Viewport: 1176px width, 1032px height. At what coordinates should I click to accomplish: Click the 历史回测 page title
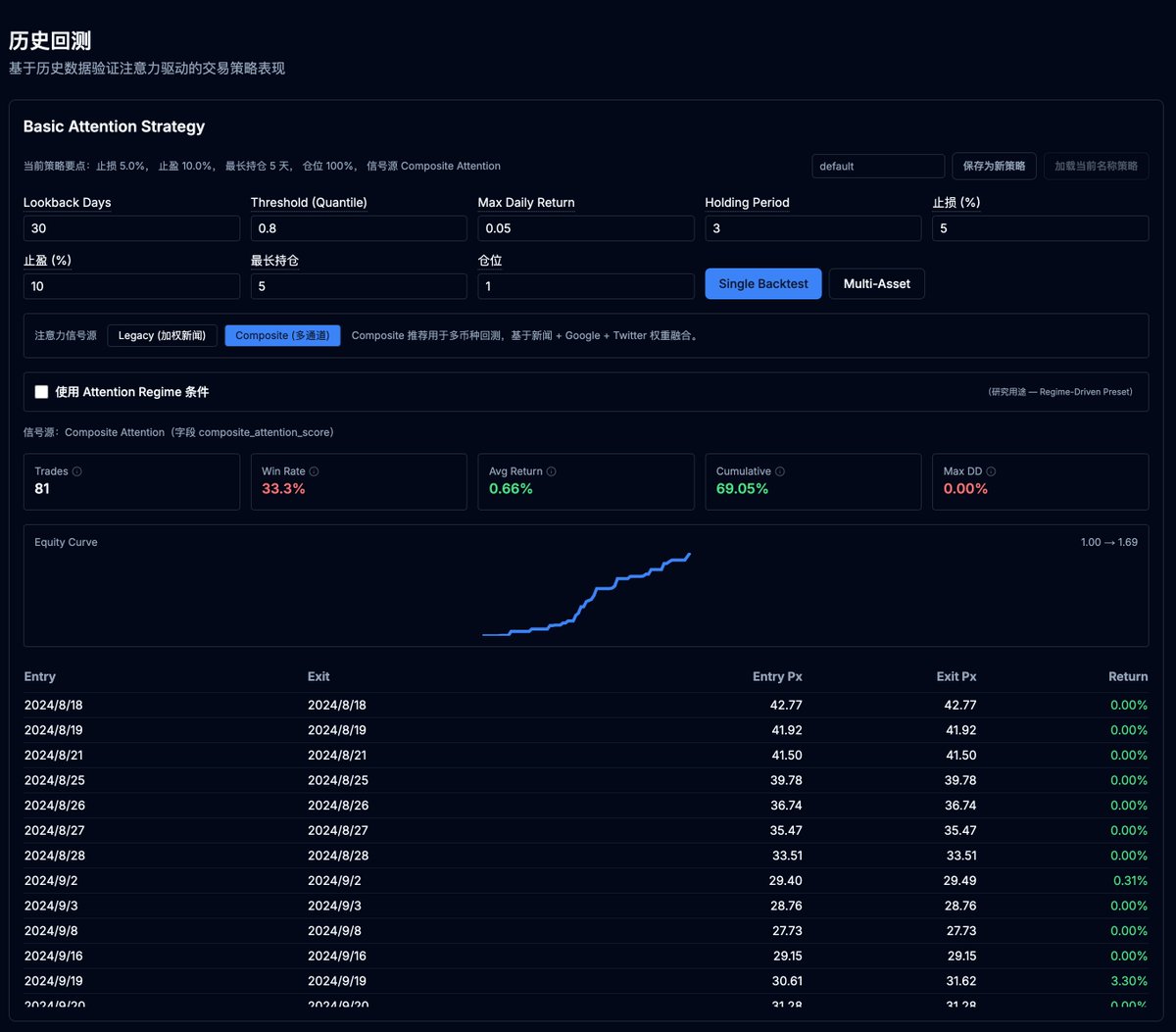pos(50,40)
